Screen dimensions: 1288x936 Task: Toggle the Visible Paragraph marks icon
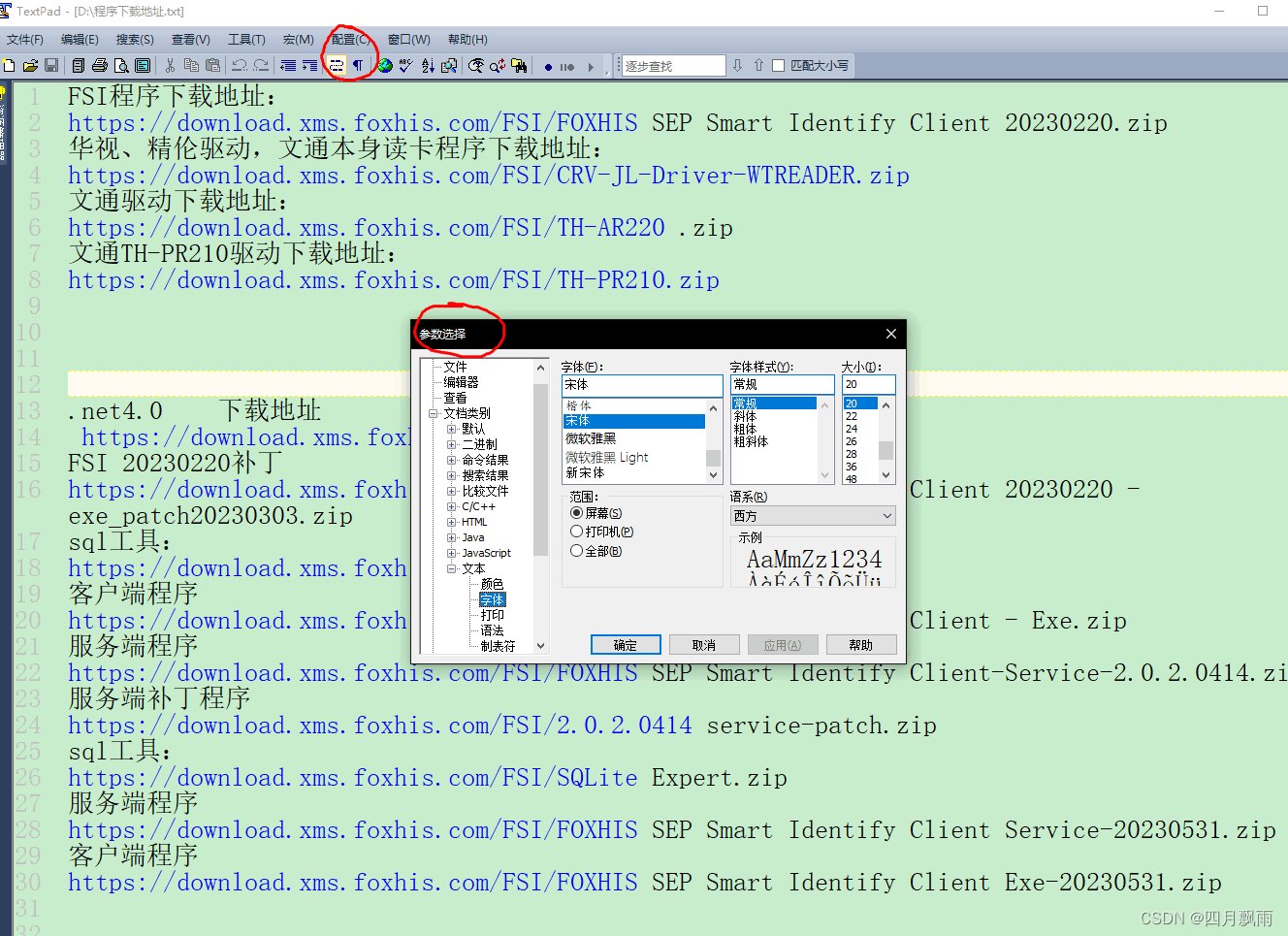coord(358,66)
